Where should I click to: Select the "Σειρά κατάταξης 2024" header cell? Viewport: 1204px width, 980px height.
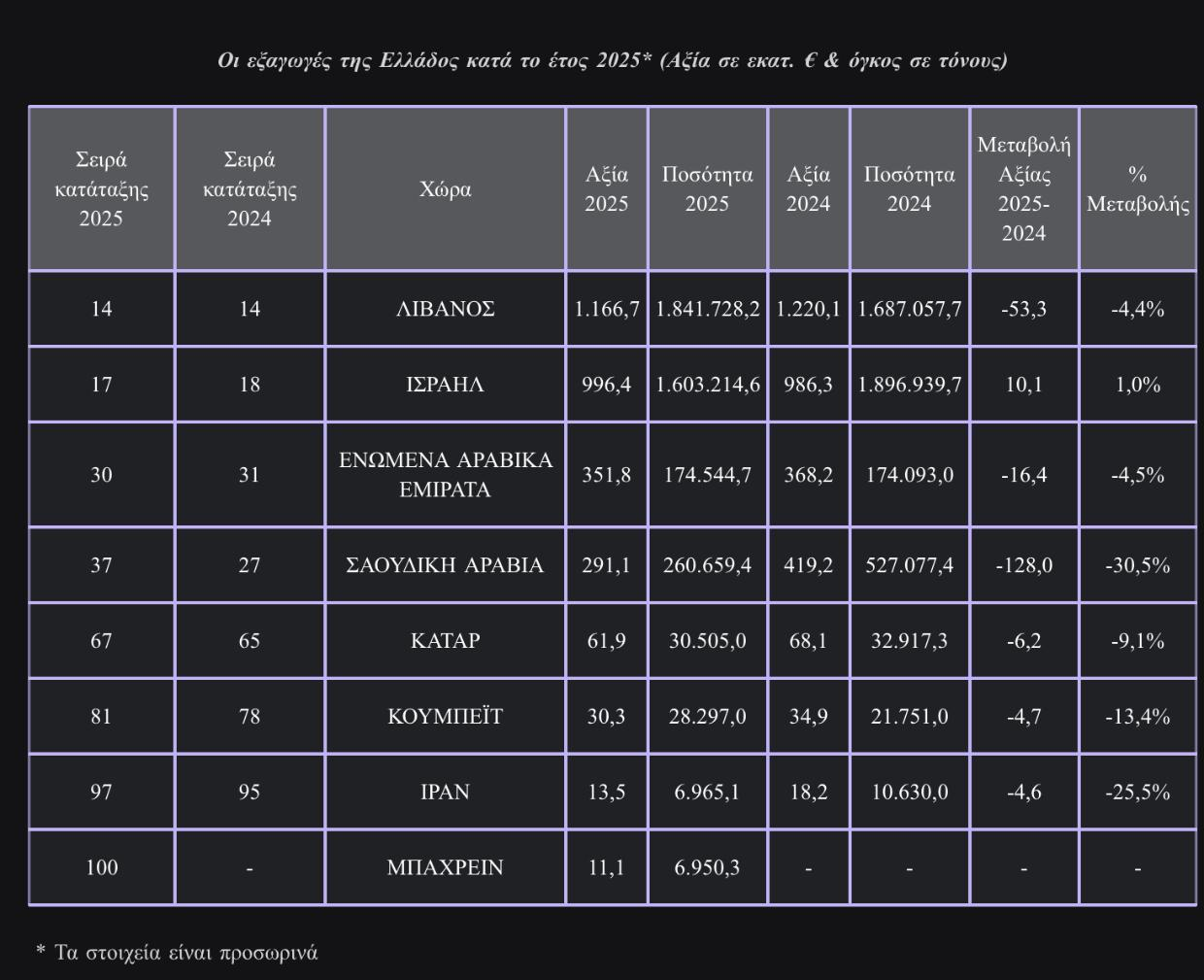250,188
